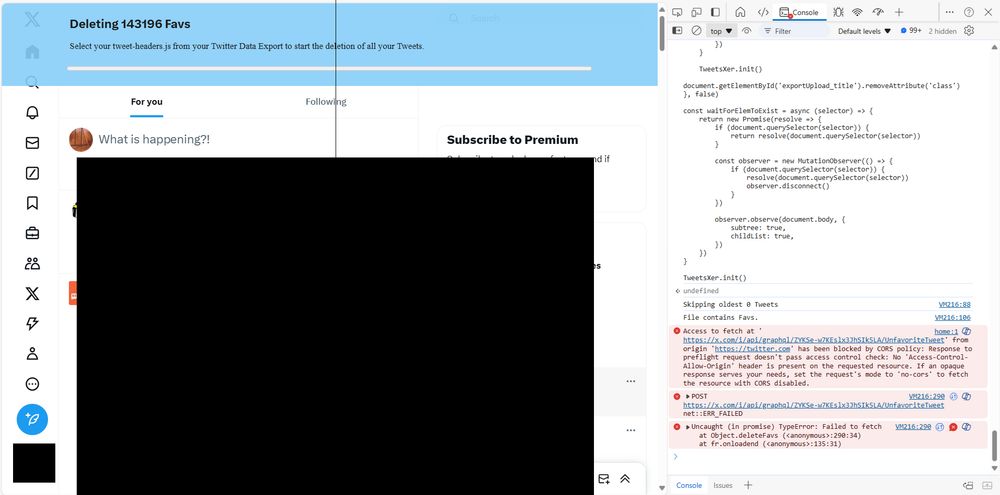Open the Elements tab code icon
This screenshot has height=495, width=1000.
pyautogui.click(x=763, y=12)
